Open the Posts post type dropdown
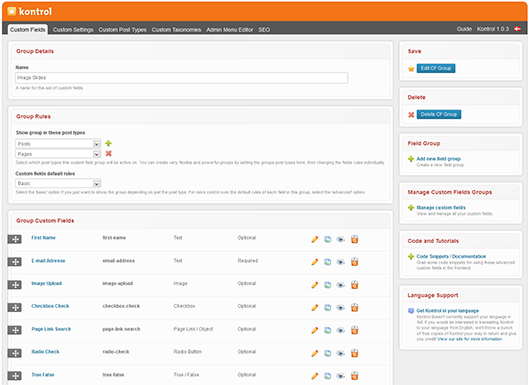The image size is (530, 385). 58,144
